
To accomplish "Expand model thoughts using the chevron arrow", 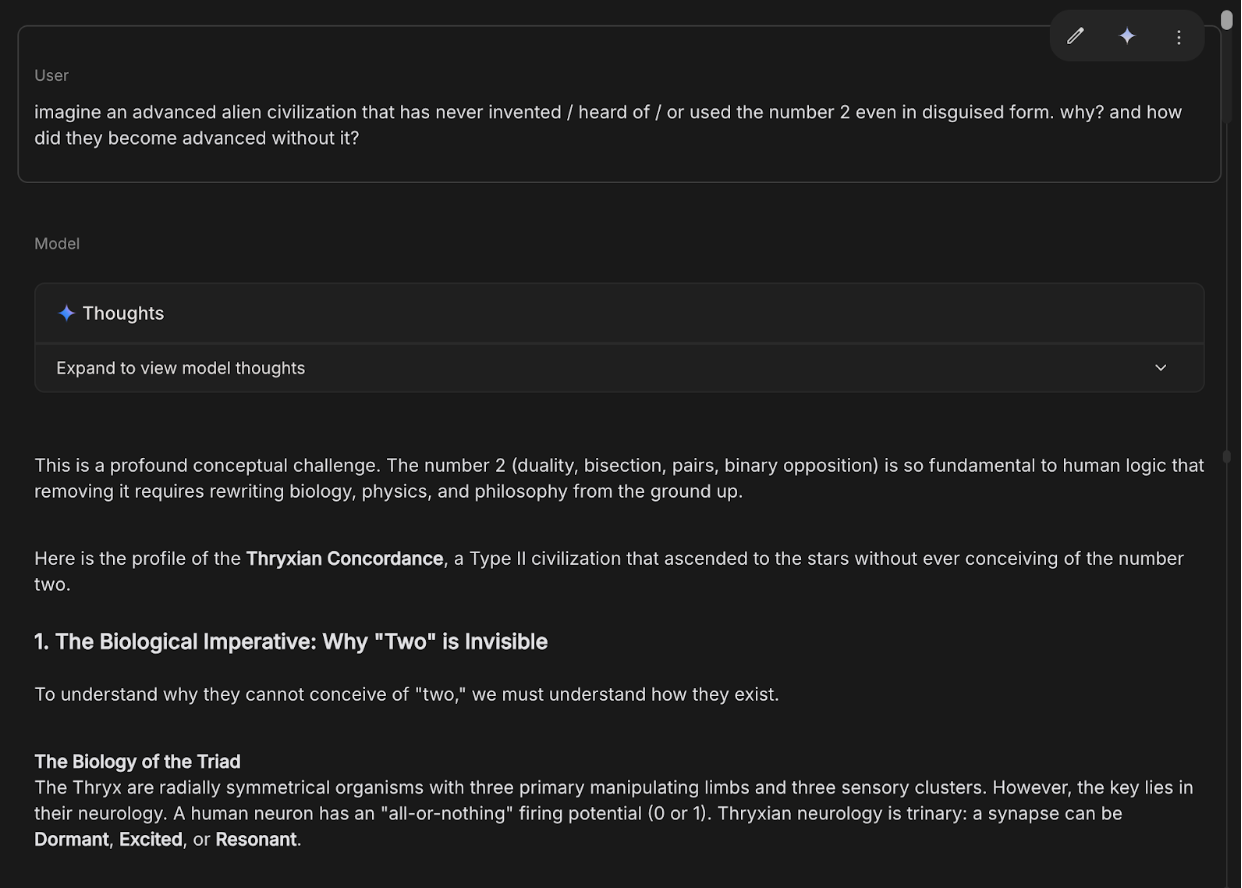I will (x=1160, y=368).
